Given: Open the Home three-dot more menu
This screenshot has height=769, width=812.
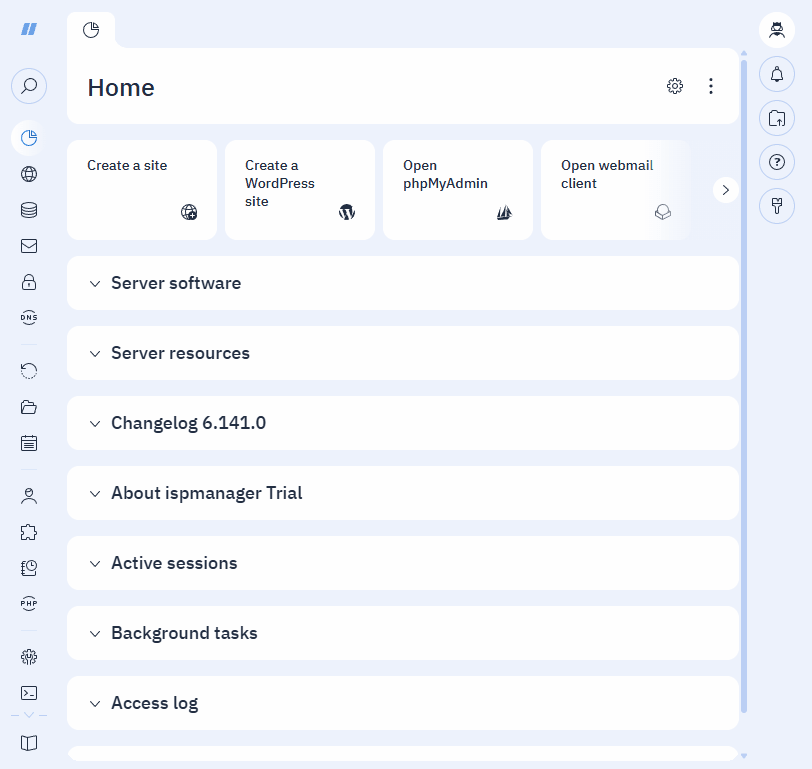Looking at the screenshot, I should pos(711,86).
